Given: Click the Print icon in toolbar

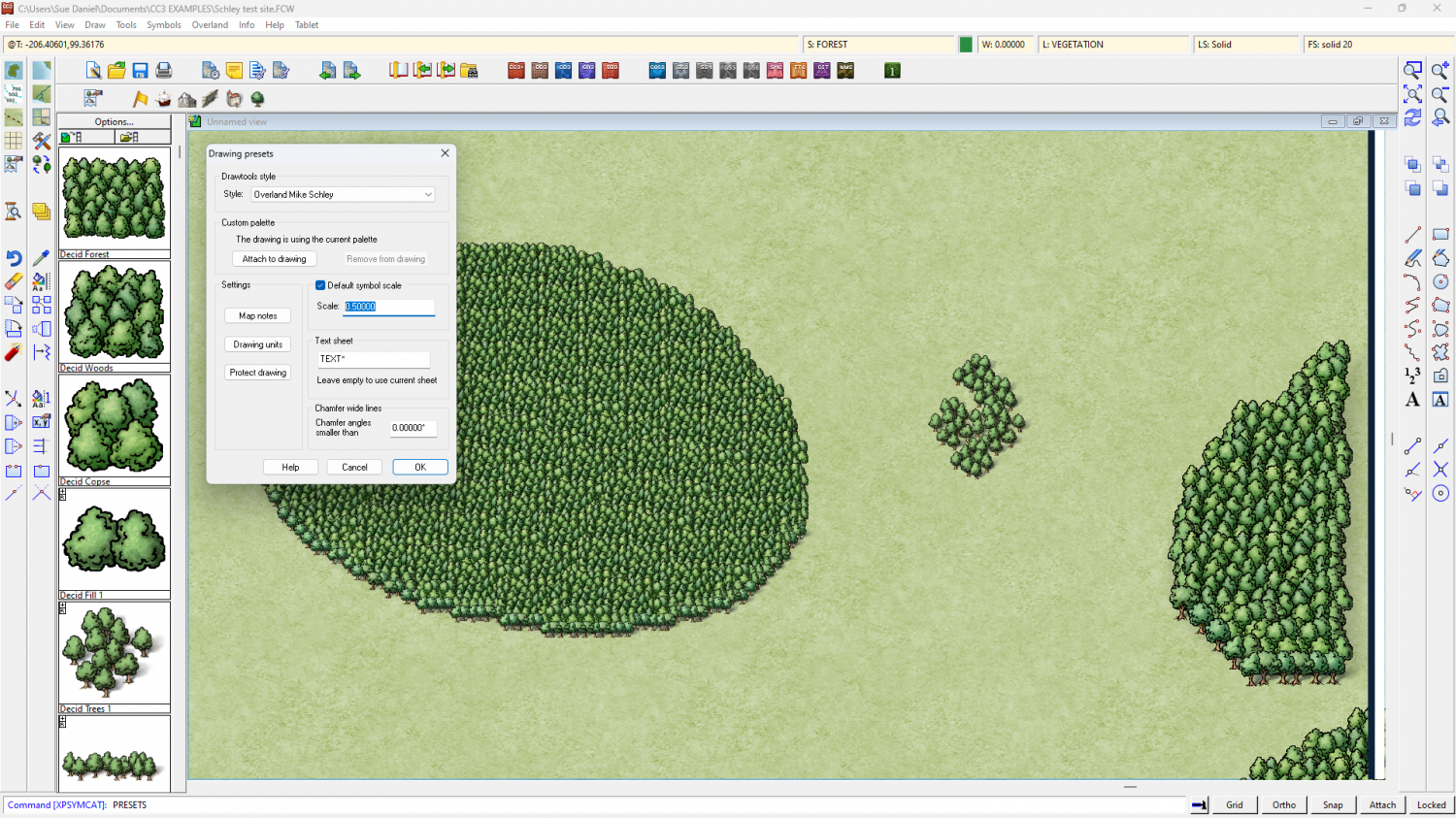Looking at the screenshot, I should 163,70.
